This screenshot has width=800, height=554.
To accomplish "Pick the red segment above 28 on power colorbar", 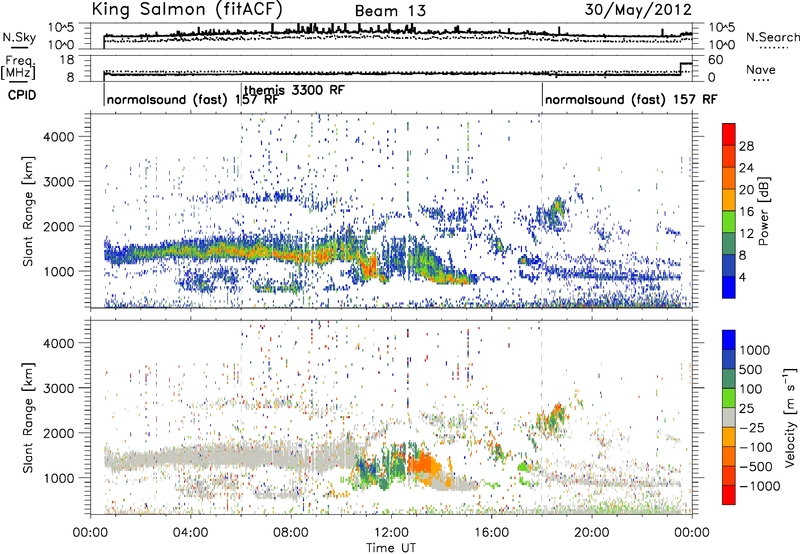I will pyautogui.click(x=729, y=135).
